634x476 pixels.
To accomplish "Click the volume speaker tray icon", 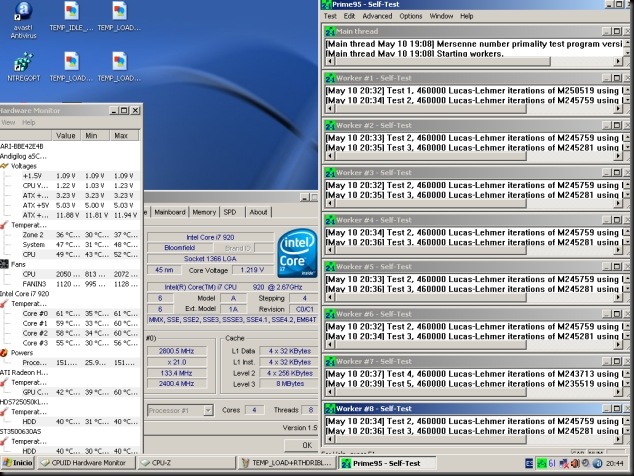I will [575, 463].
